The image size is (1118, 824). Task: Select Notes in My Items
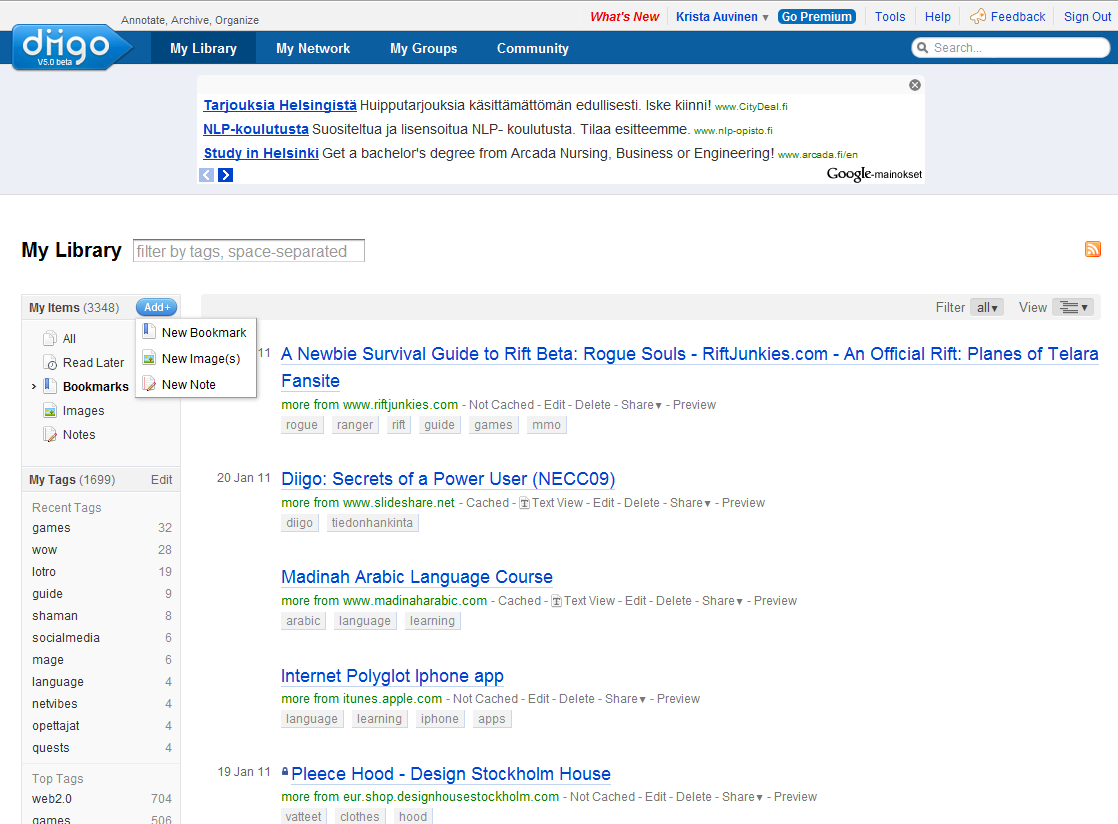(x=79, y=435)
